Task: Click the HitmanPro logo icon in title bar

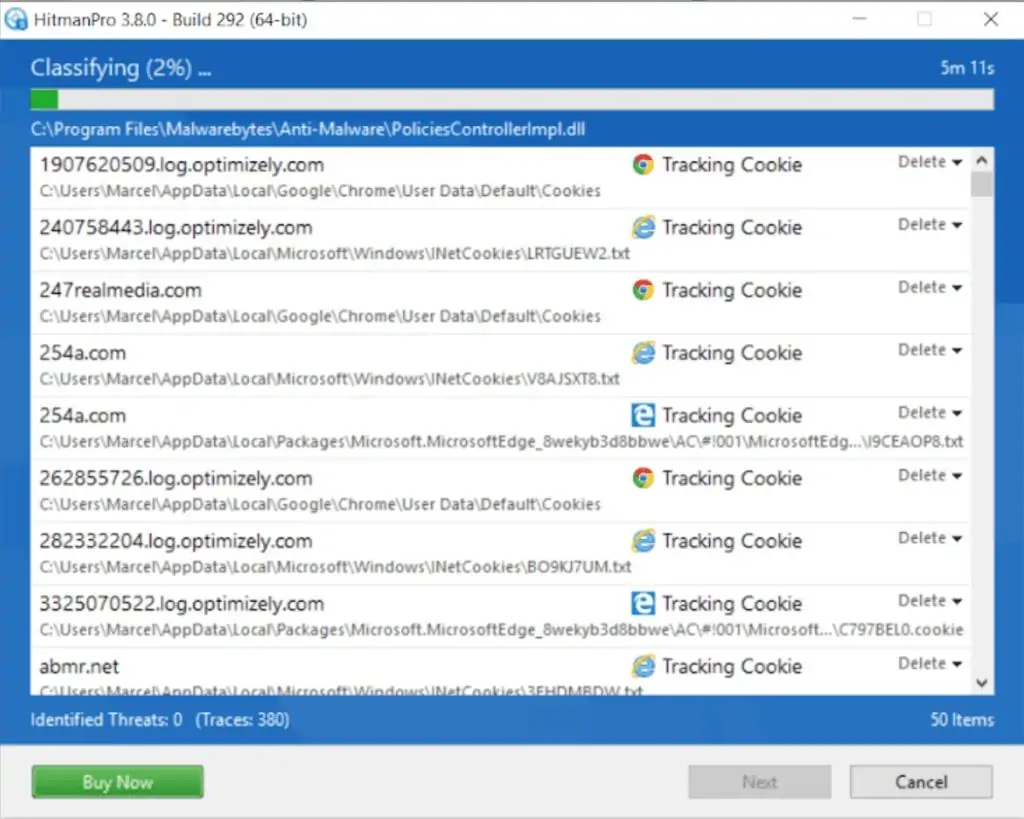Action: click(x=16, y=19)
